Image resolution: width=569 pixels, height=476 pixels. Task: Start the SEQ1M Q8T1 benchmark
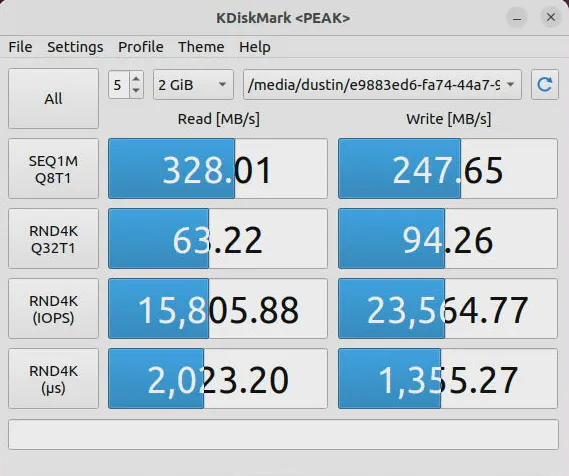pos(53,169)
